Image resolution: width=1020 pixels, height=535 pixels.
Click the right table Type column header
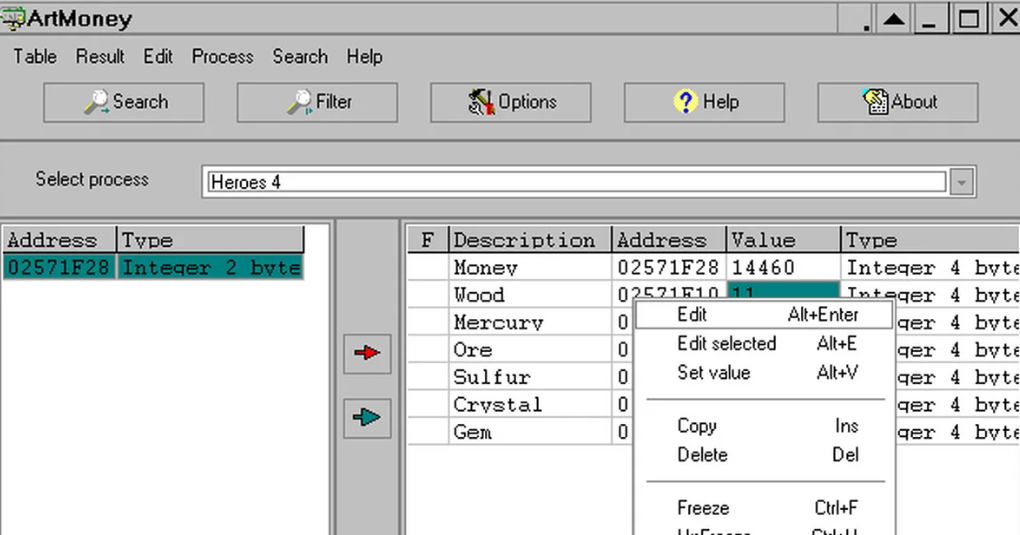click(x=930, y=240)
